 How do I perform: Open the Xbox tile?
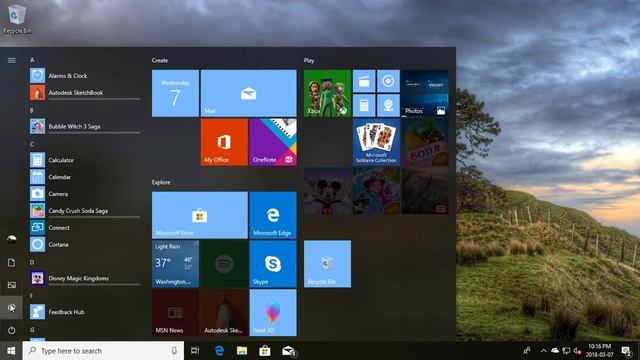[327, 93]
